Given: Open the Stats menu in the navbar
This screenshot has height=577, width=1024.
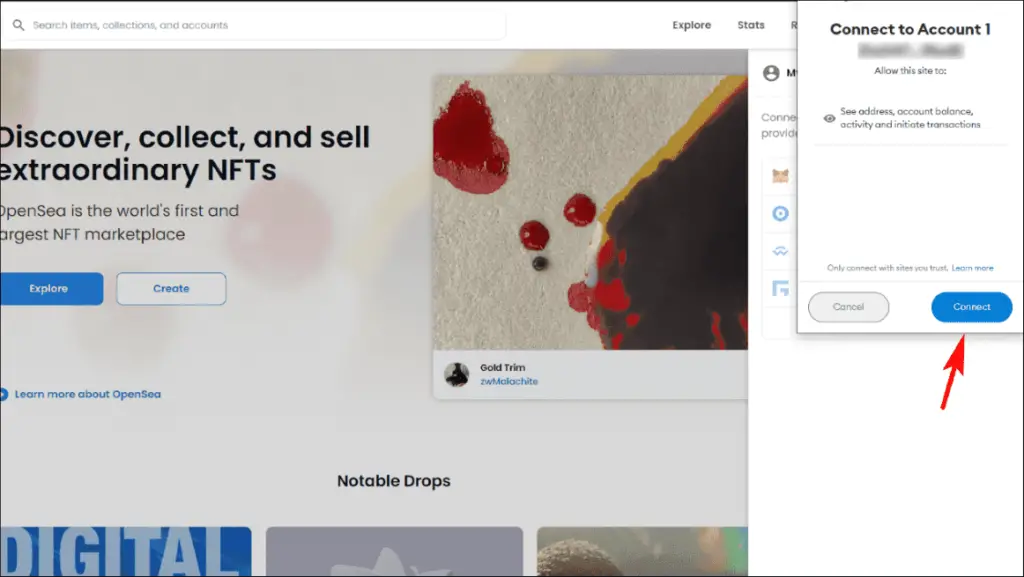Looking at the screenshot, I should 751,25.
